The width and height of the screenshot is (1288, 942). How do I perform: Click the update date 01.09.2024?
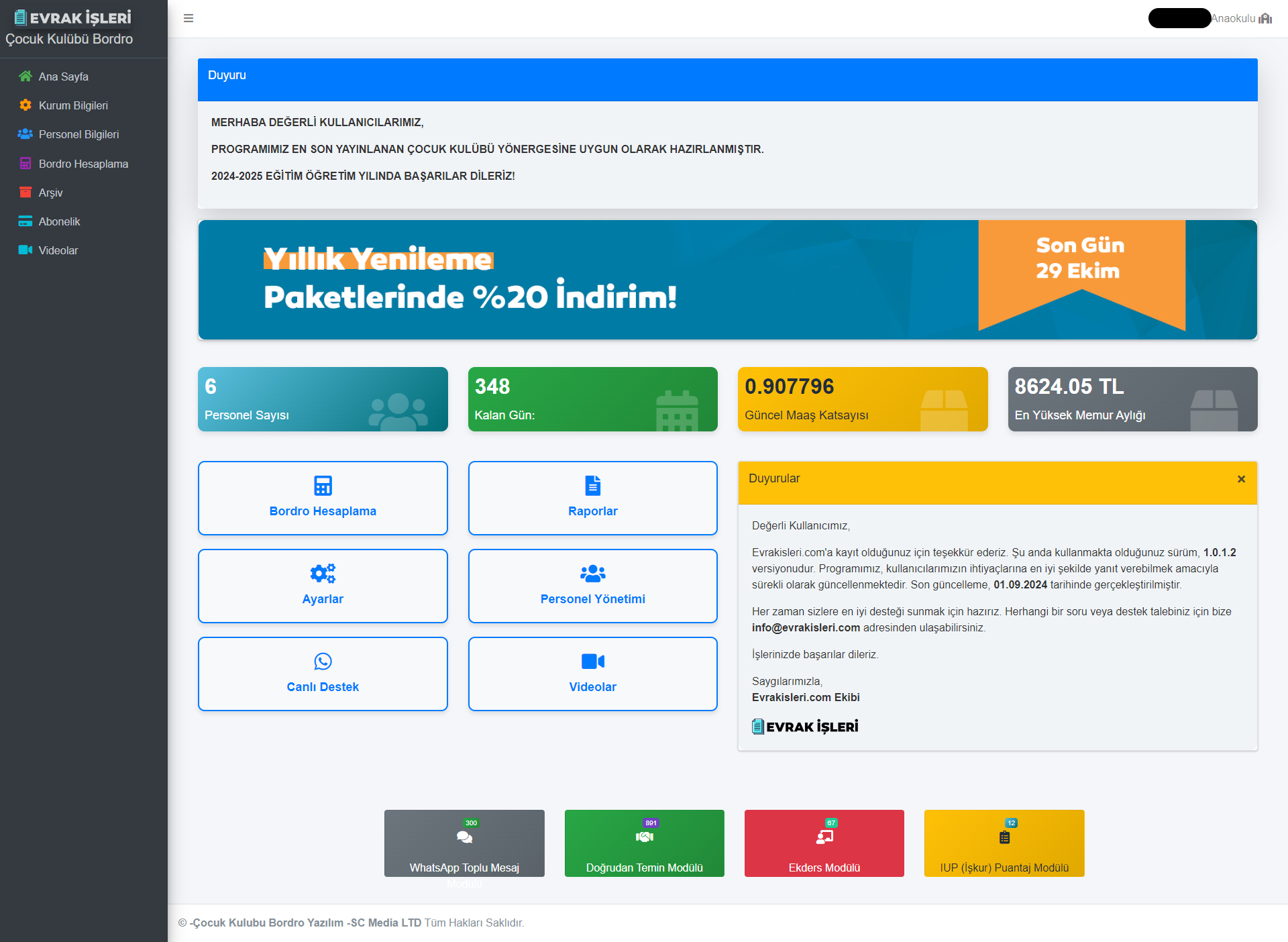click(x=1020, y=585)
